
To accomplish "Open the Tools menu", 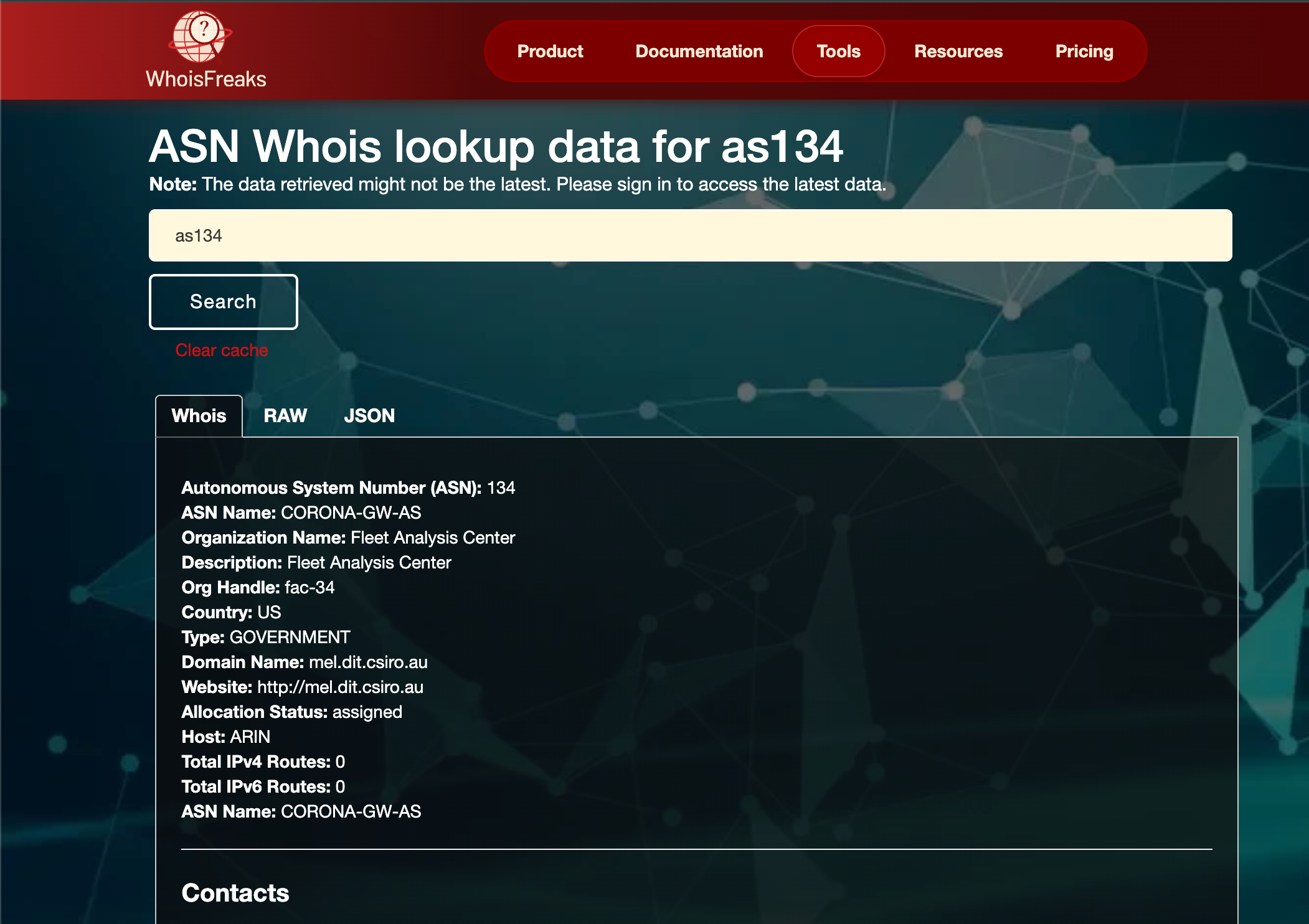I will click(838, 51).
